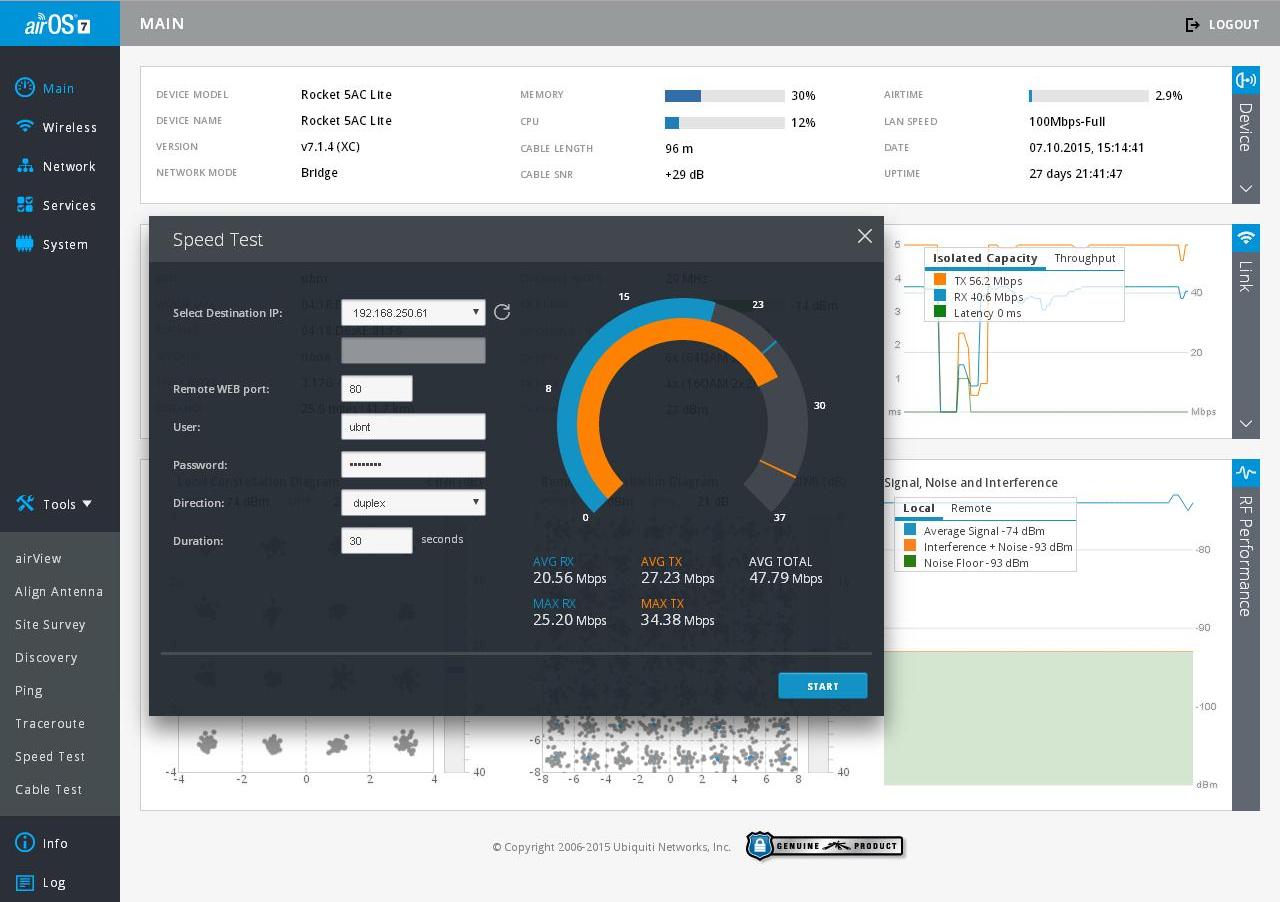Expand the Tools menu arrow
The width and height of the screenshot is (1280, 902).
[87, 504]
